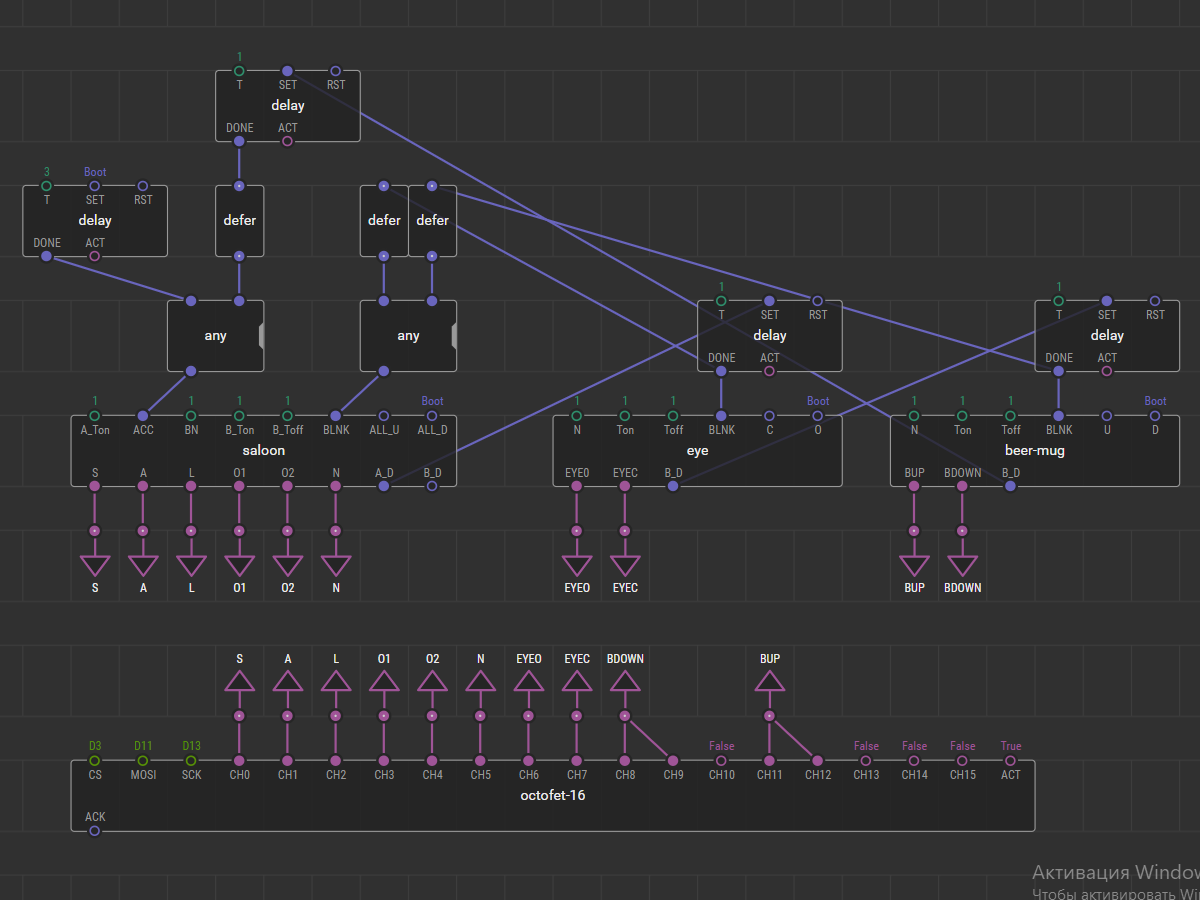The height and width of the screenshot is (900, 1200).
Task: Click the CS pin labeled D3
Action: (95, 761)
